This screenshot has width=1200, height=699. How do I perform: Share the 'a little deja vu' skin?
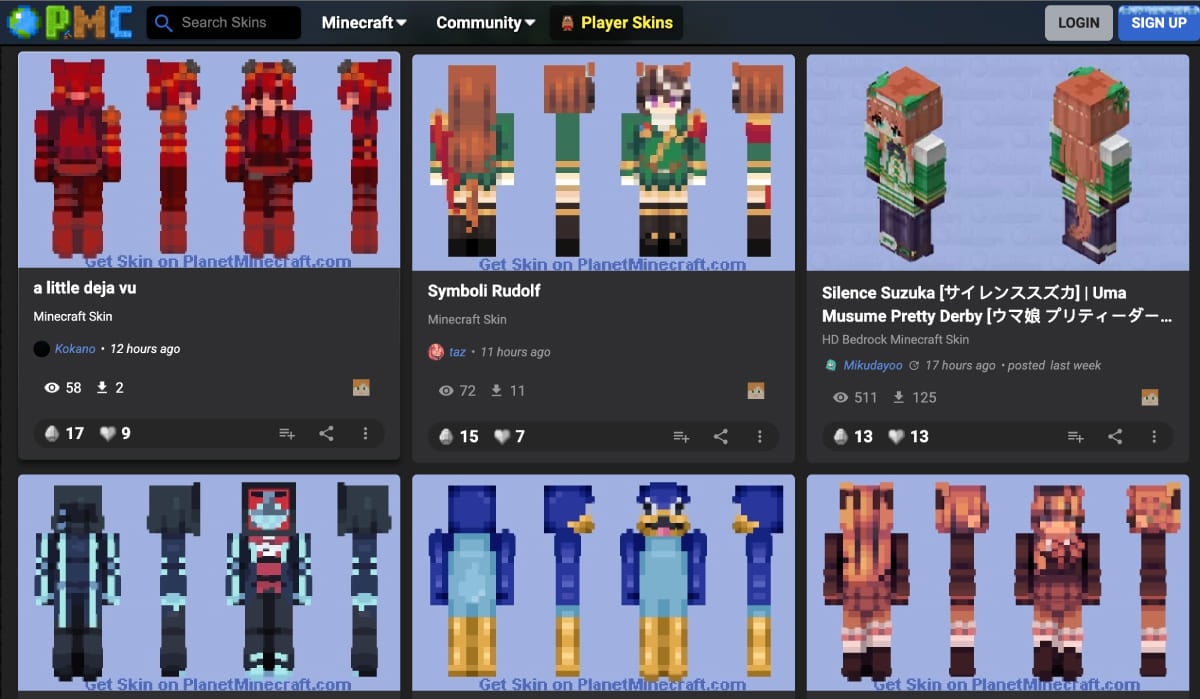326,433
